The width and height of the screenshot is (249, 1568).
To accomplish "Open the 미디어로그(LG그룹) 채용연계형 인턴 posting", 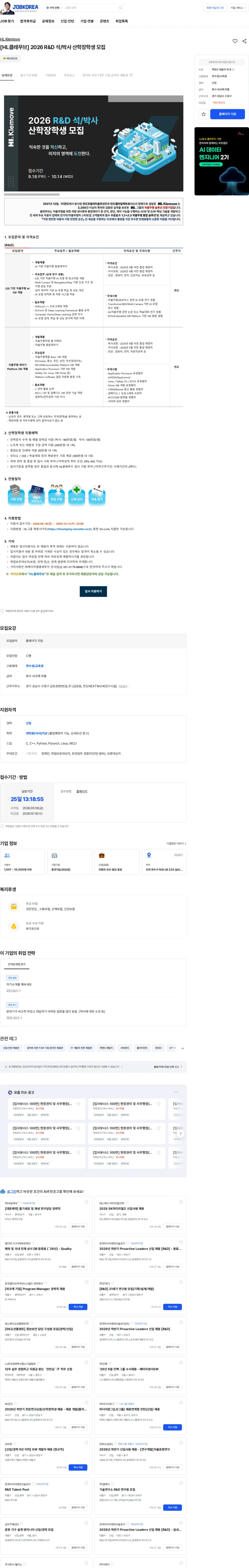I will click(129, 1409).
